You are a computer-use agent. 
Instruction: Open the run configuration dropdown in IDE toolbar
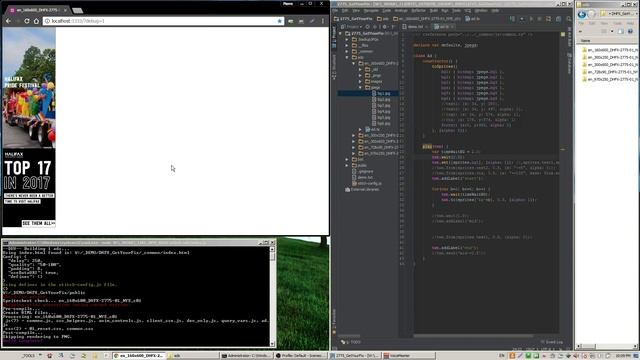522,19
